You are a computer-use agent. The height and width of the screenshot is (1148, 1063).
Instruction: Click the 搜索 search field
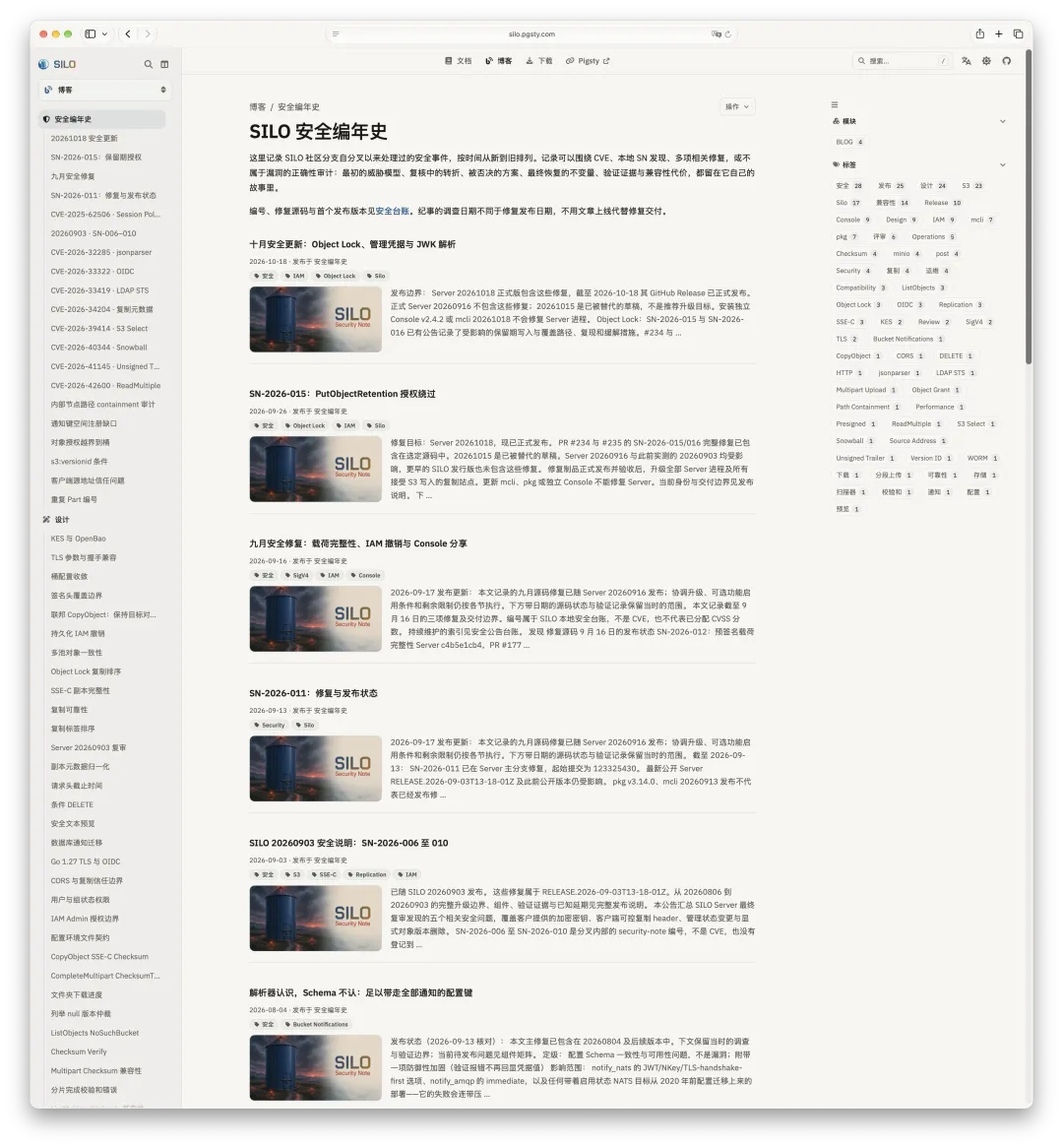click(904, 61)
